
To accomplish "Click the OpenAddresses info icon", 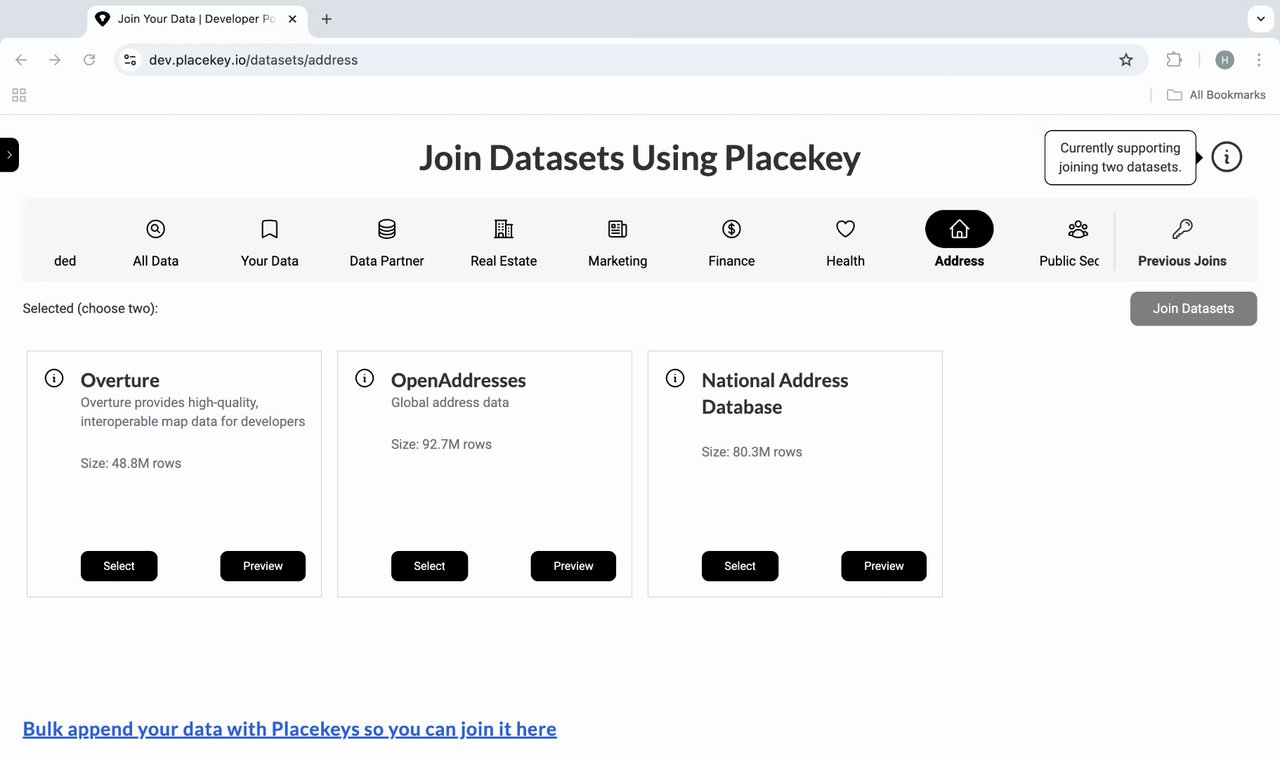I will point(365,378).
